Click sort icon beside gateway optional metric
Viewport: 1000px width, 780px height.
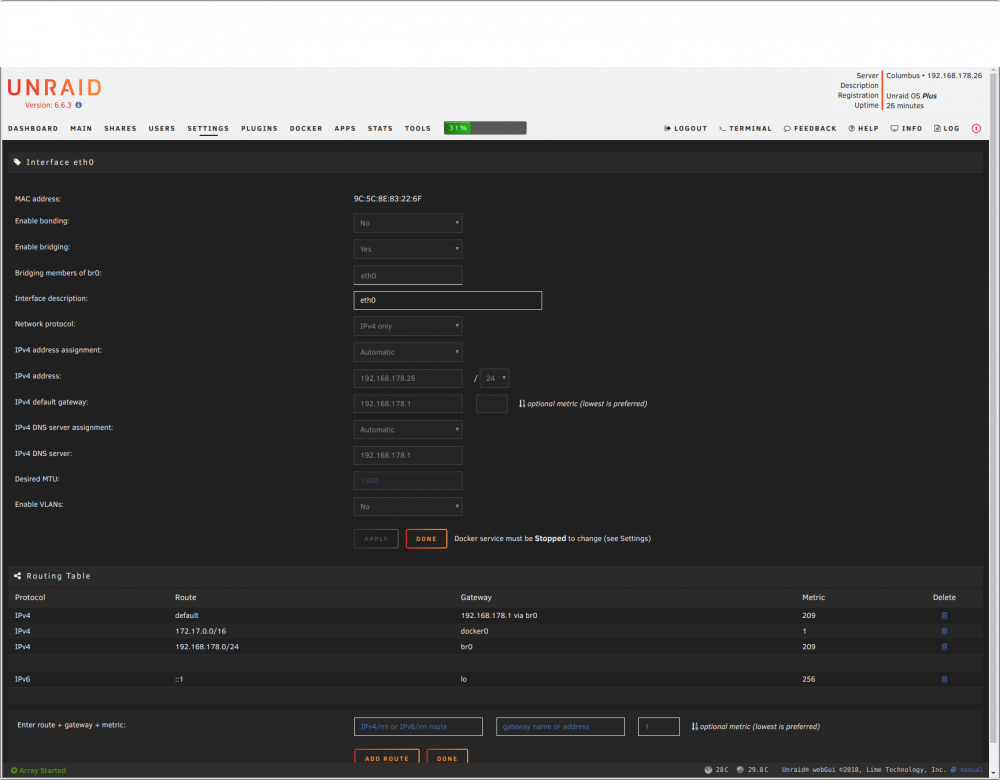tap(522, 404)
